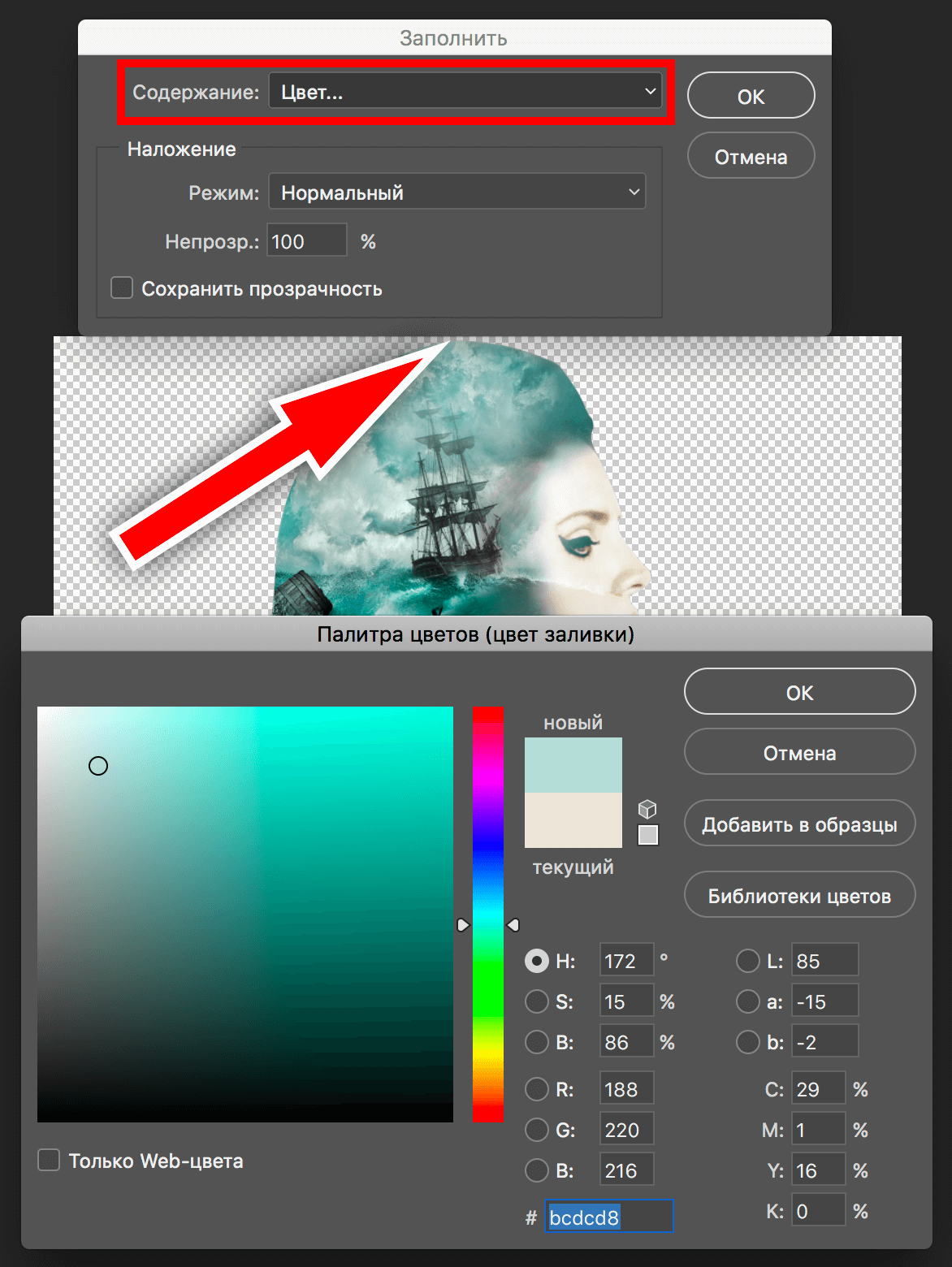Click the 'текущий' current color swatch
Viewport: 952px width, 1267px height.
coord(573,820)
